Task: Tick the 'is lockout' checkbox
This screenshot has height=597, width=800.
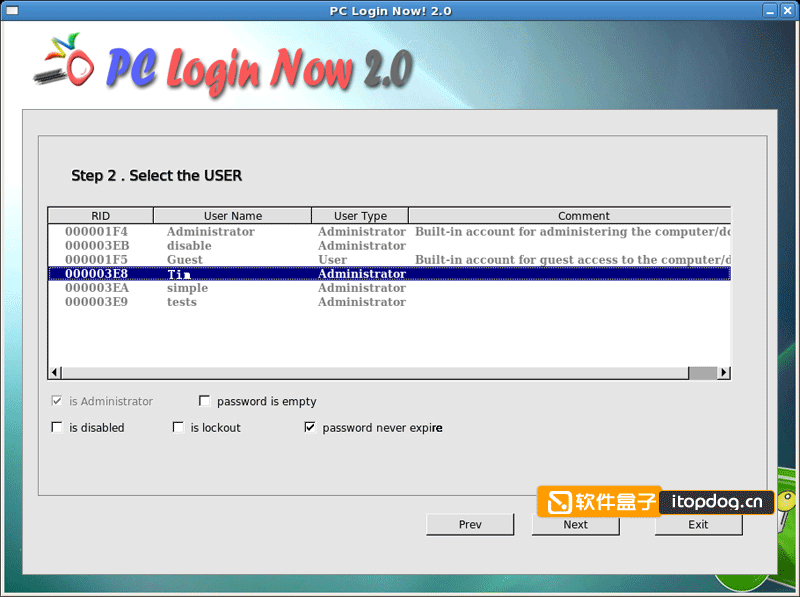Action: (x=178, y=427)
